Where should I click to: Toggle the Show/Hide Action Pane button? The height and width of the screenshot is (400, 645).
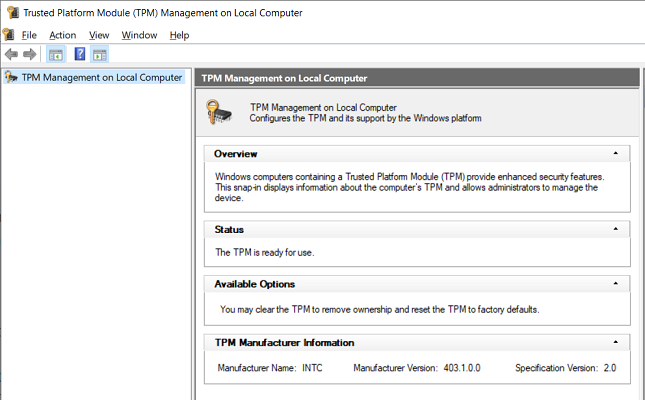[x=99, y=54]
